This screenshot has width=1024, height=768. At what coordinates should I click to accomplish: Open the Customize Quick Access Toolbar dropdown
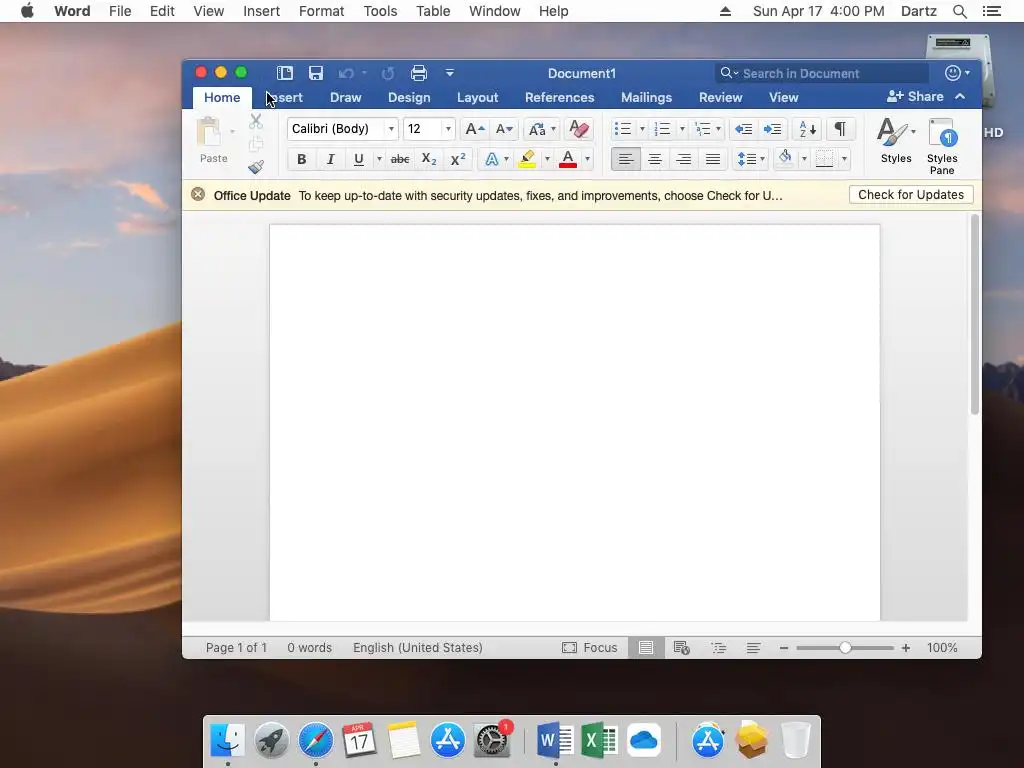(449, 72)
